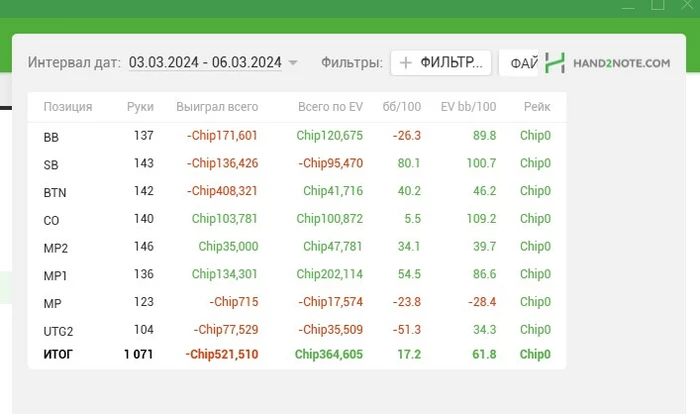
Task: Sort by Рейк column header
Action: tap(537, 107)
